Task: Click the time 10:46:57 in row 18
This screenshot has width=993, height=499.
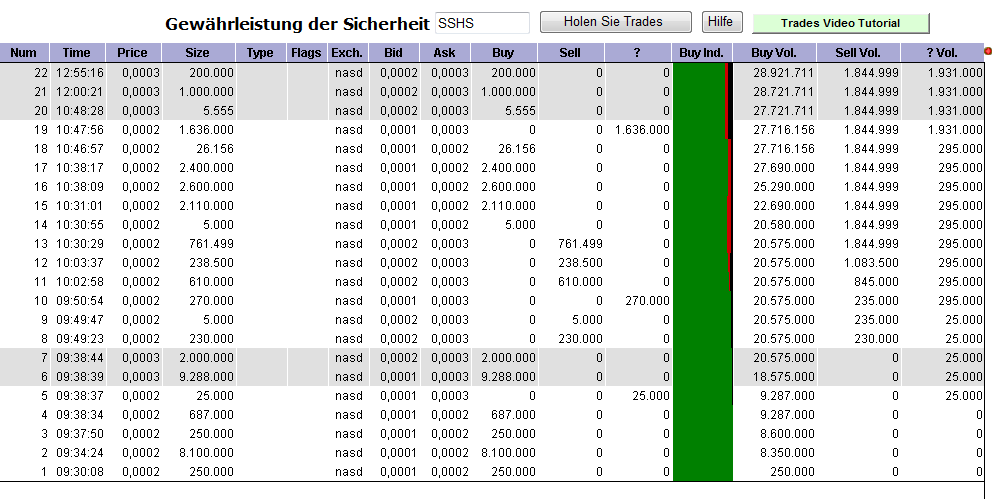Action: pos(80,149)
